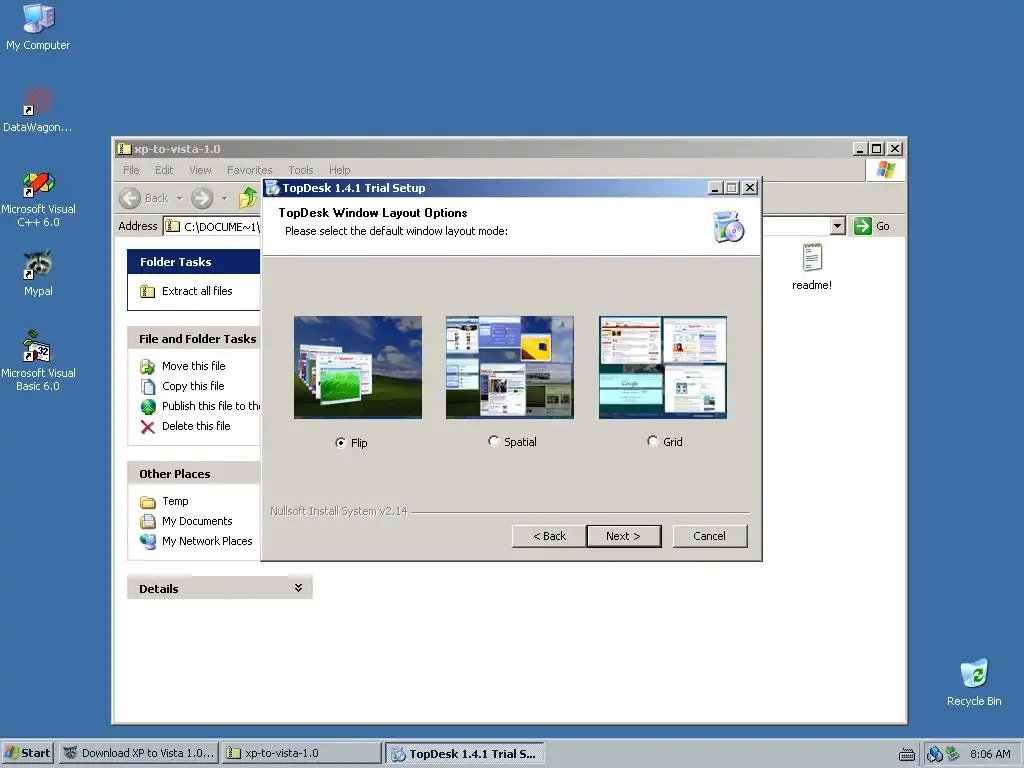The height and width of the screenshot is (768, 1024).
Task: Click Extract all files task
Action: point(197,291)
